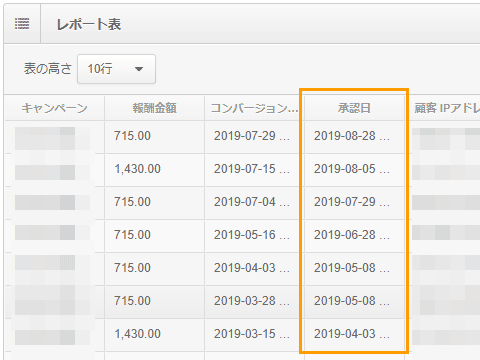Click the list icon beside レポート表

click(22, 24)
